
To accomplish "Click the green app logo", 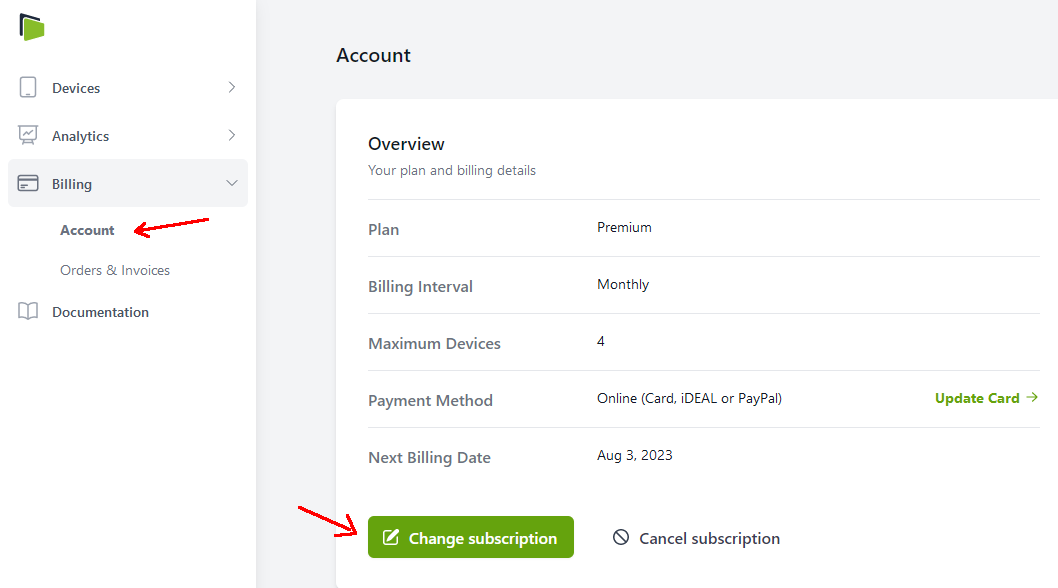I will (x=32, y=27).
